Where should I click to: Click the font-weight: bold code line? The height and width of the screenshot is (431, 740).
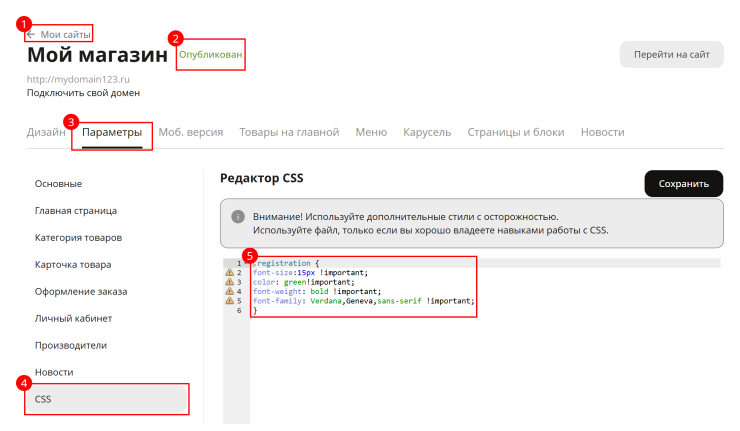(317, 291)
